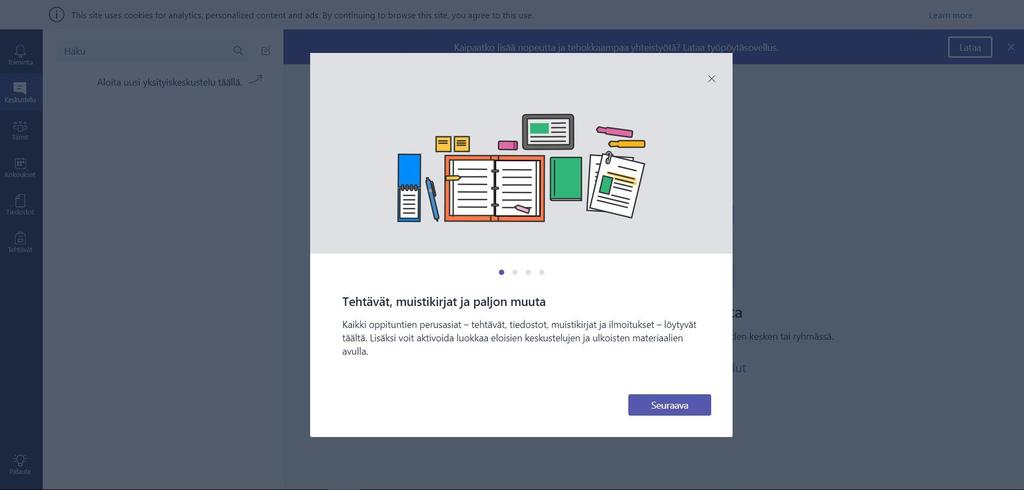Dismiss the desktop app download banner

(x=1010, y=47)
